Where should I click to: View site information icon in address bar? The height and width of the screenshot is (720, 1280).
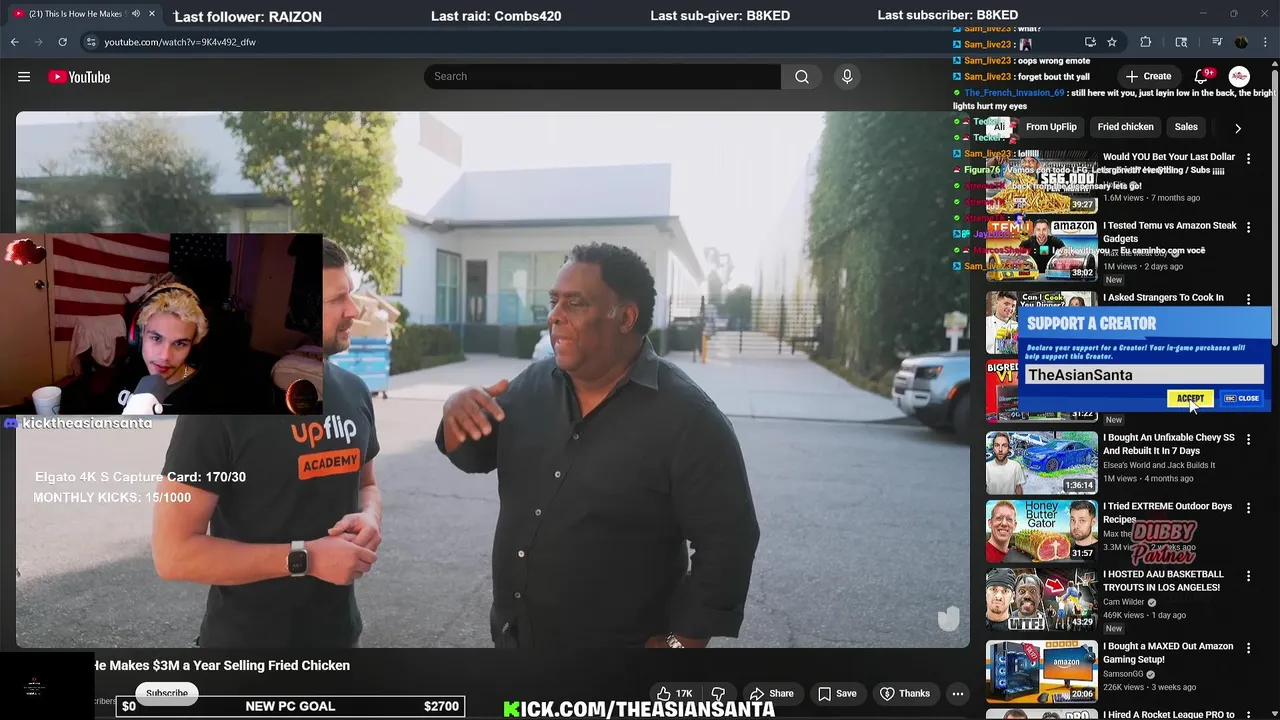tap(91, 42)
